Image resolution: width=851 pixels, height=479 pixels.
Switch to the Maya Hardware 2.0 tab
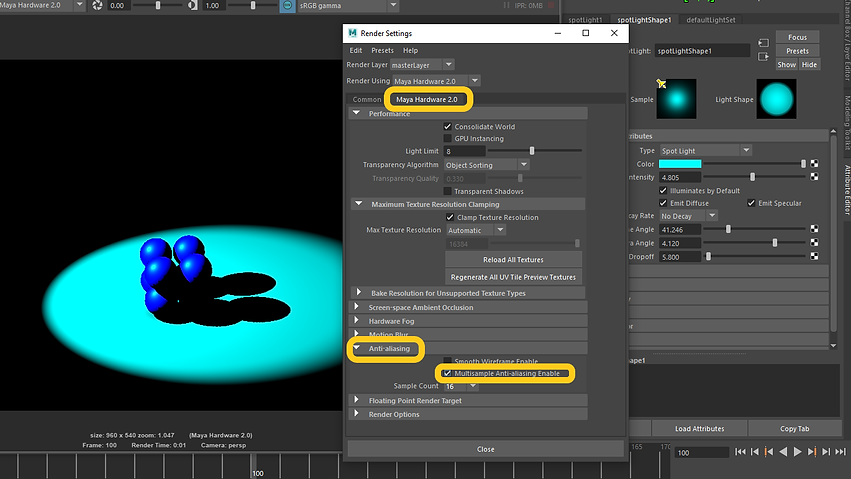427,99
